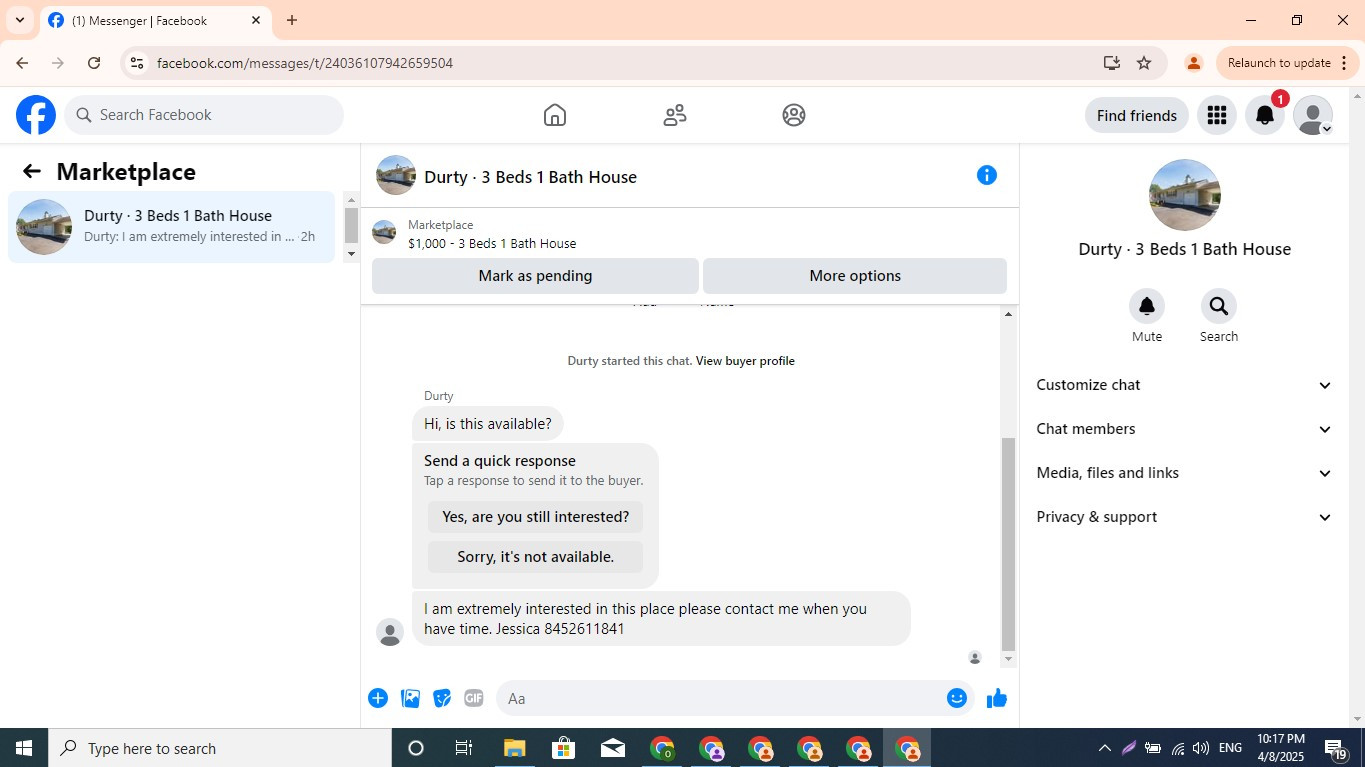Go back using Marketplace back arrow

click(32, 171)
